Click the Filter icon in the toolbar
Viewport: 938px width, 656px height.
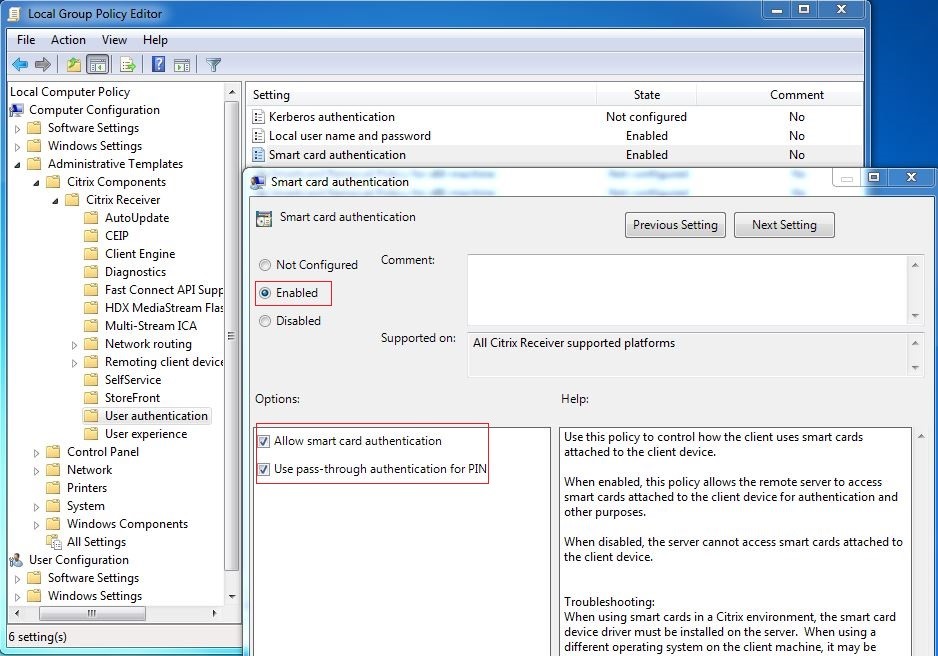[212, 64]
